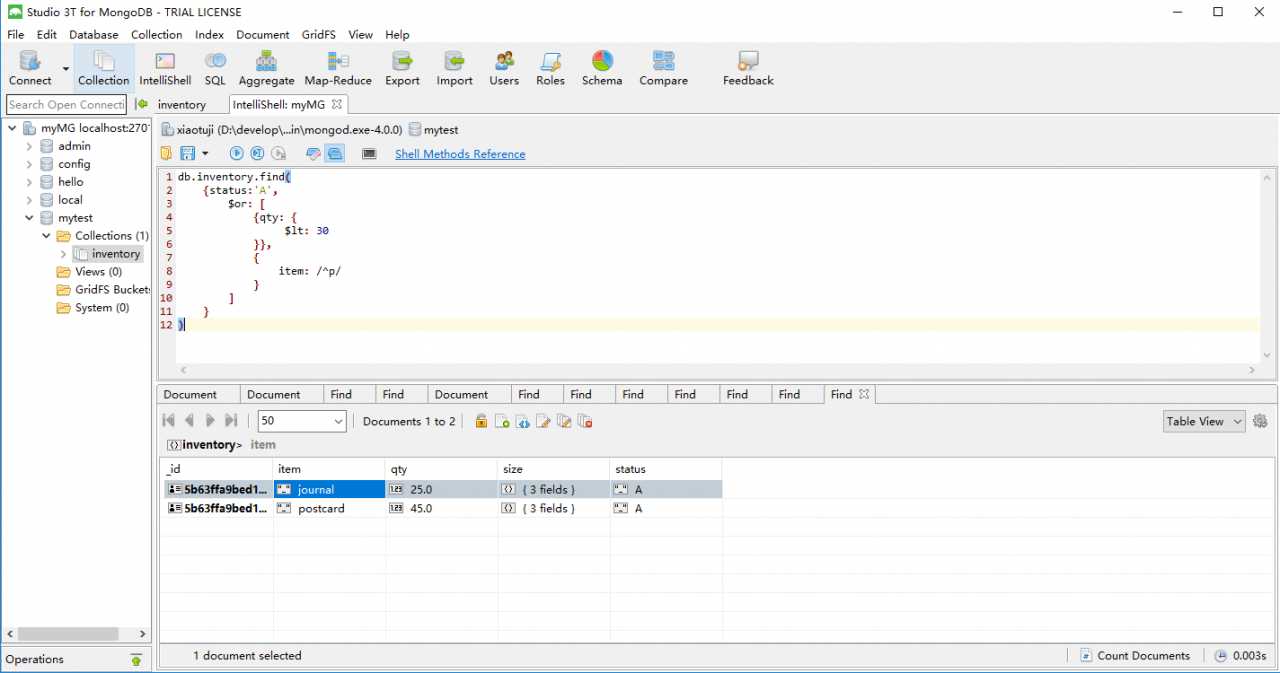Open the SQL query tool
Image resolution: width=1280 pixels, height=673 pixels.
215,67
